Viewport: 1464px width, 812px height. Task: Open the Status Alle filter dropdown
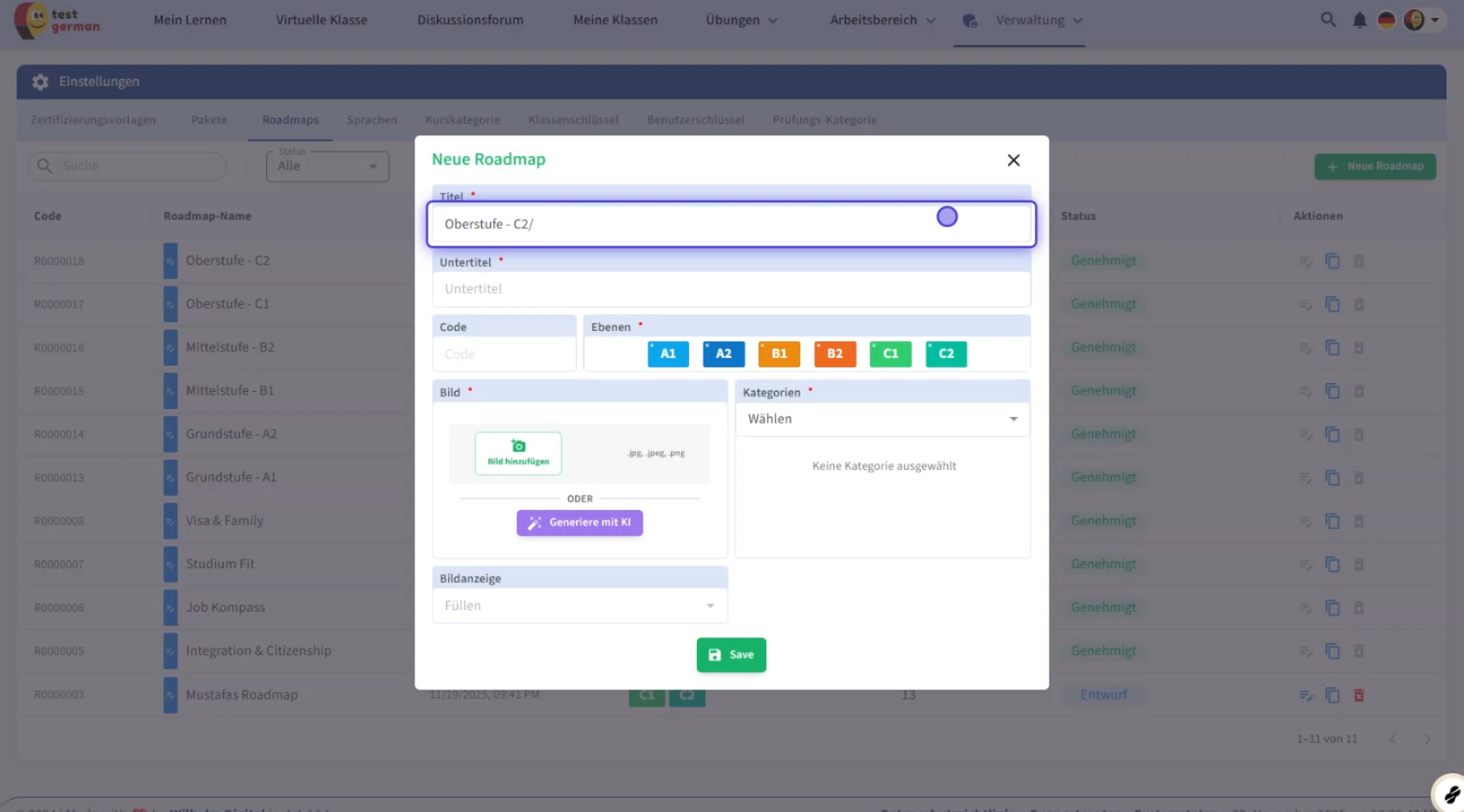[x=327, y=167]
